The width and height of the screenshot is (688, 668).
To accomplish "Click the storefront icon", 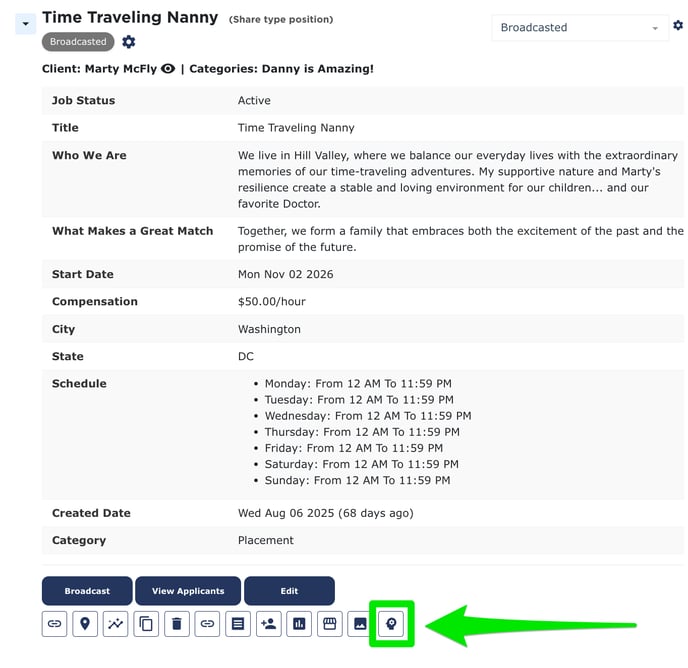I will (329, 624).
